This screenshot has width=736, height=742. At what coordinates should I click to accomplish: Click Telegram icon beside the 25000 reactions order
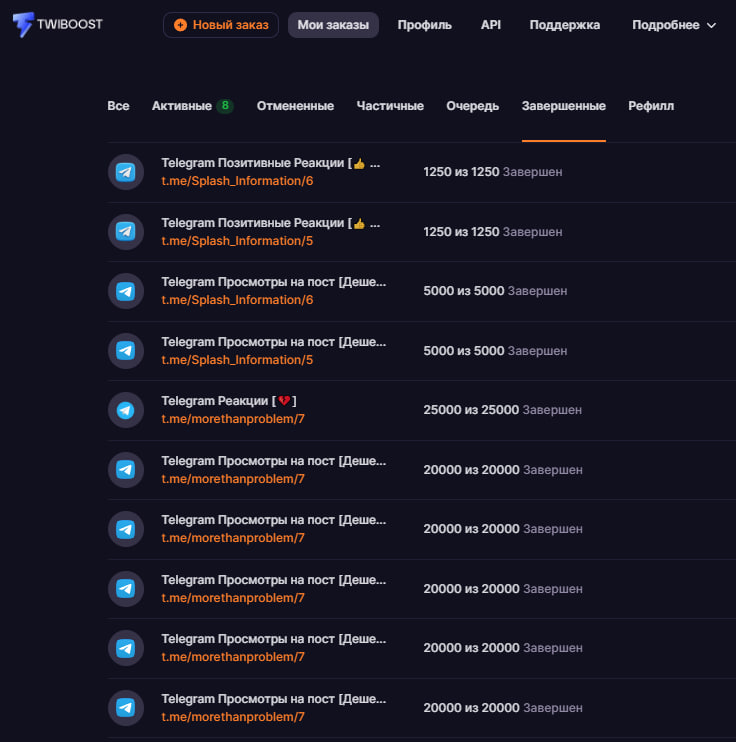126,410
